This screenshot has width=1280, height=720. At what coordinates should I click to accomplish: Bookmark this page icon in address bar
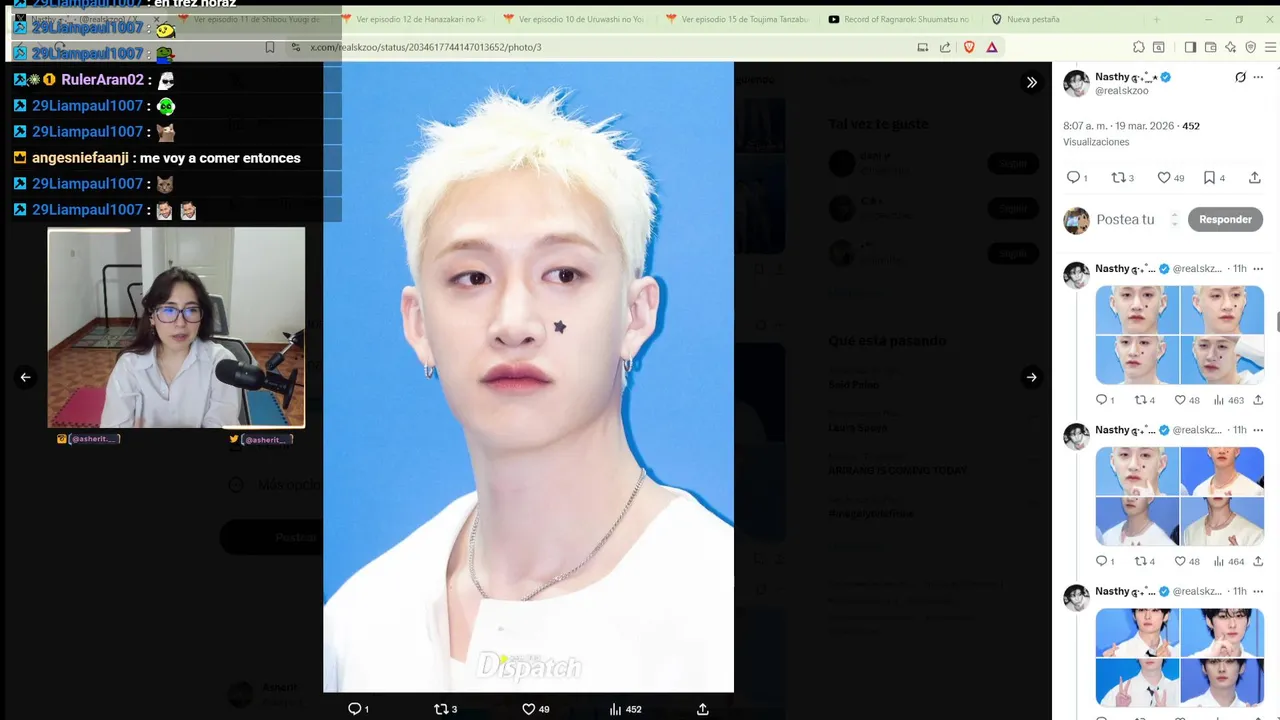coord(270,47)
